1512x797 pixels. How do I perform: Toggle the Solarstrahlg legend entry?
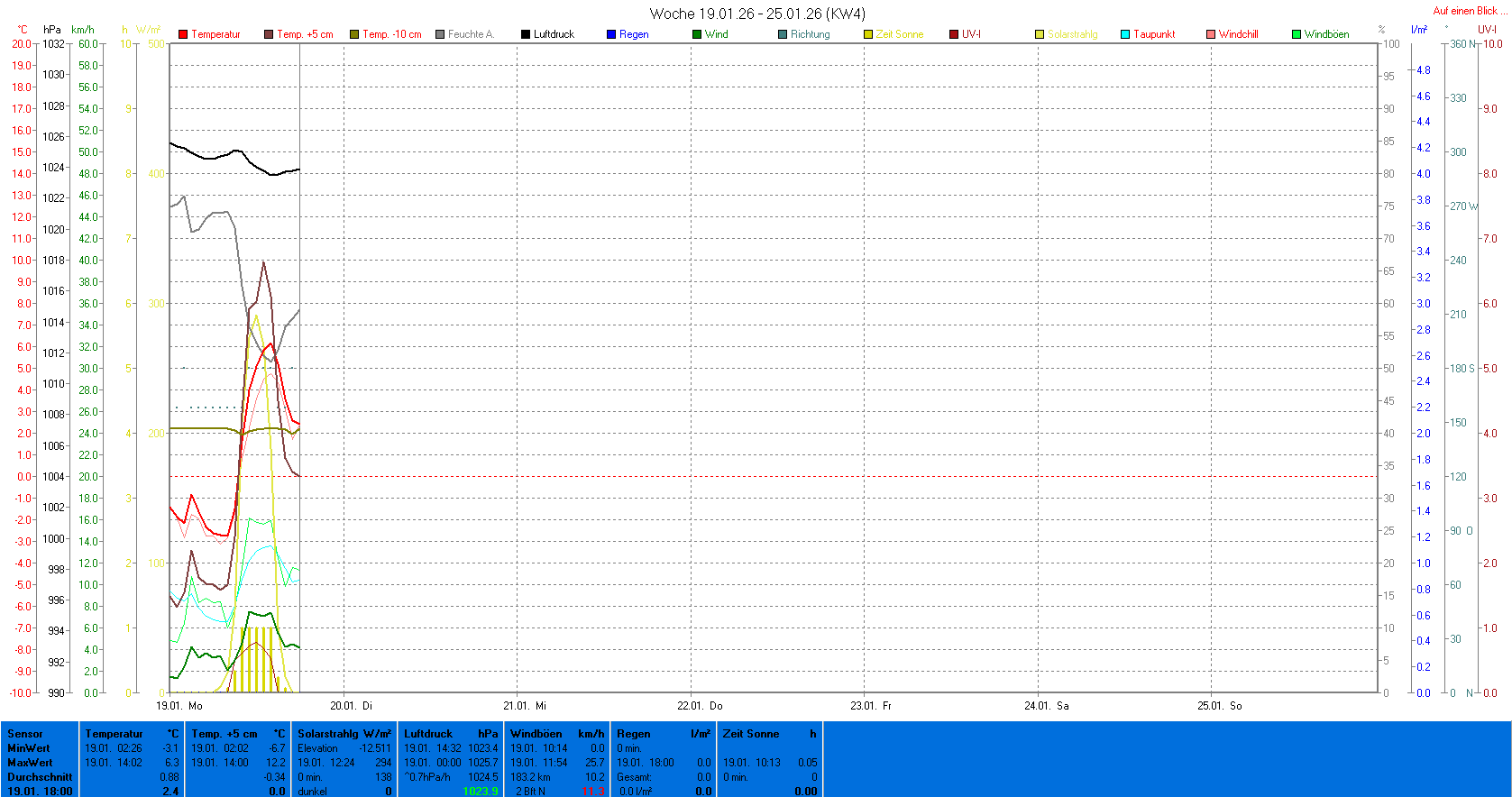tap(1072, 34)
